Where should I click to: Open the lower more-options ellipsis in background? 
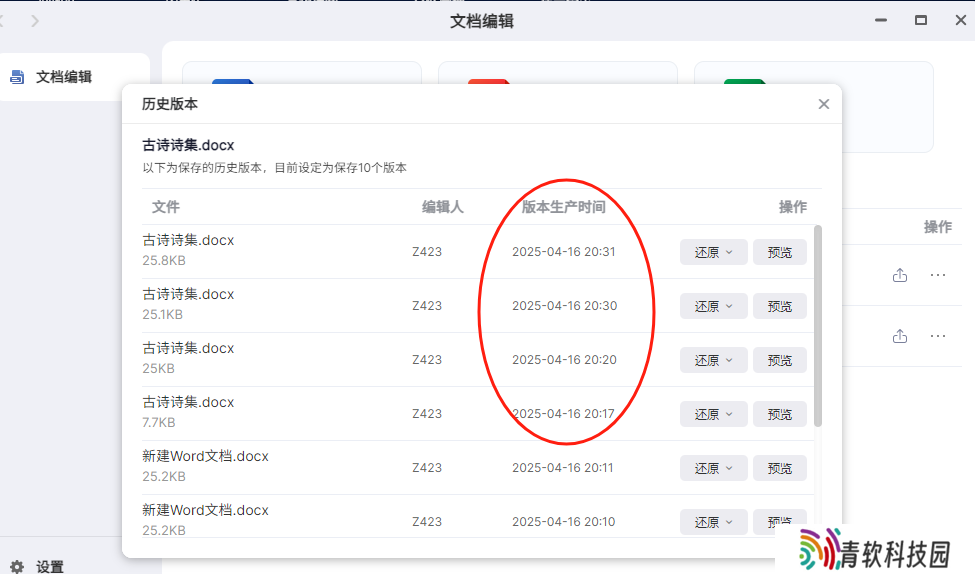tap(938, 336)
